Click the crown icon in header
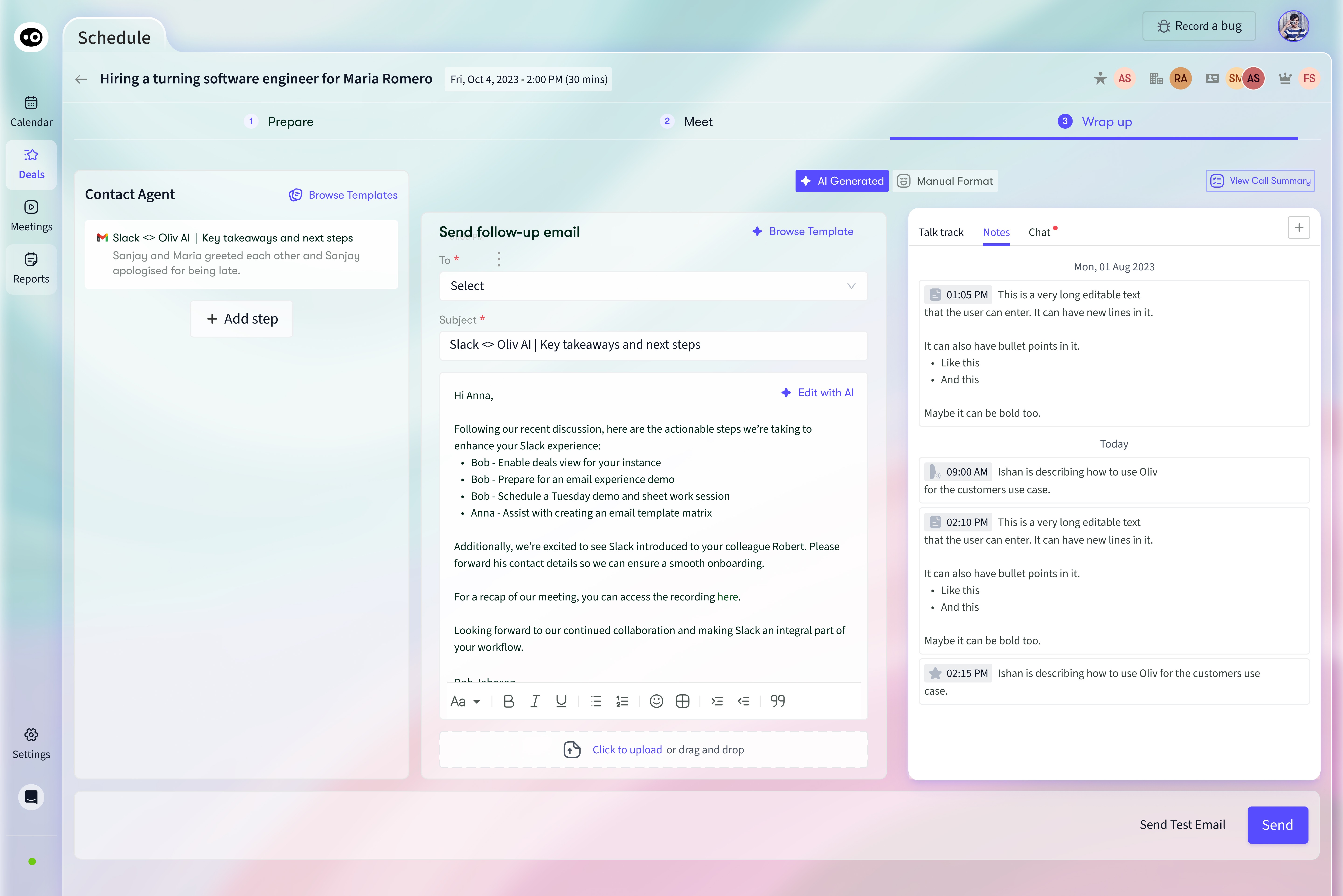 [x=1285, y=79]
